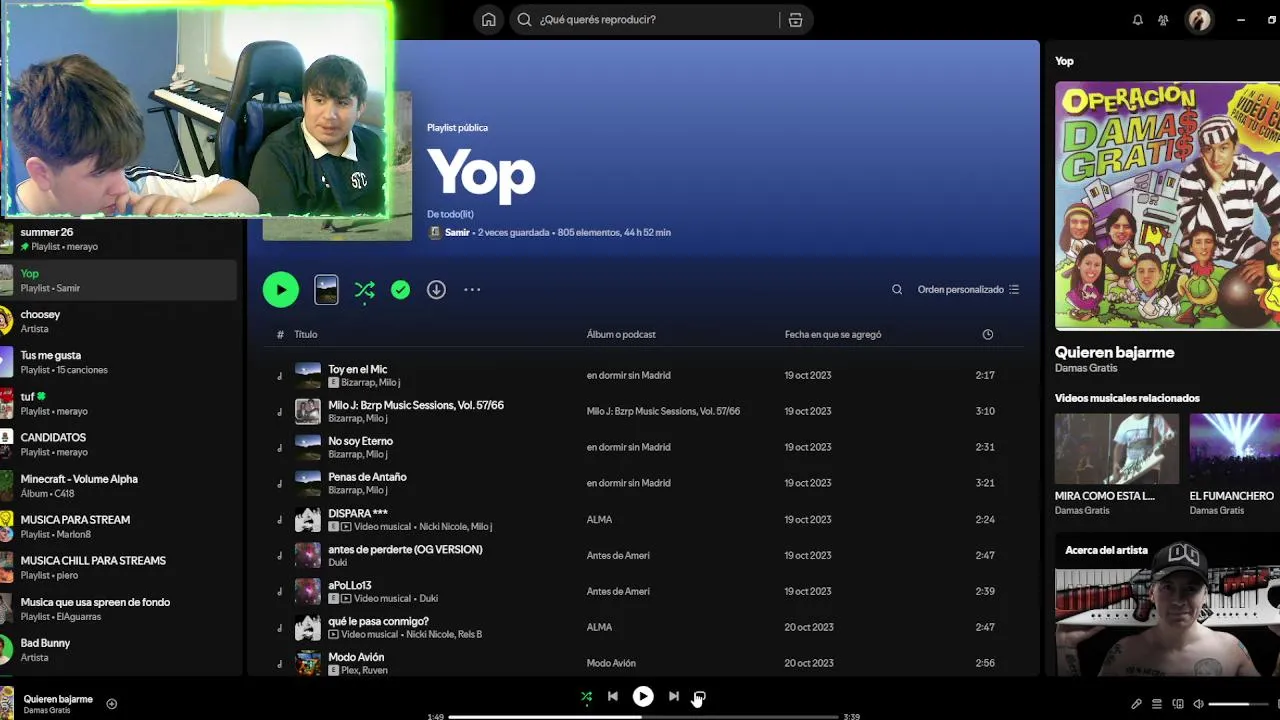Screen dimensions: 1280x720
Task: Sort by 'Álbum o podcast' column header
Action: pyautogui.click(x=621, y=335)
